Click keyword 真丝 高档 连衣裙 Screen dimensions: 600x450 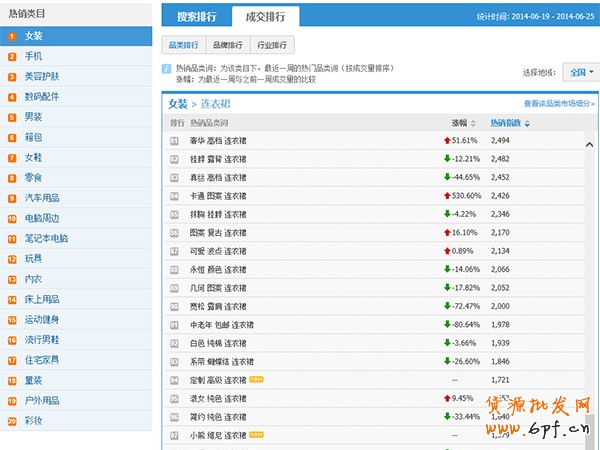click(218, 178)
